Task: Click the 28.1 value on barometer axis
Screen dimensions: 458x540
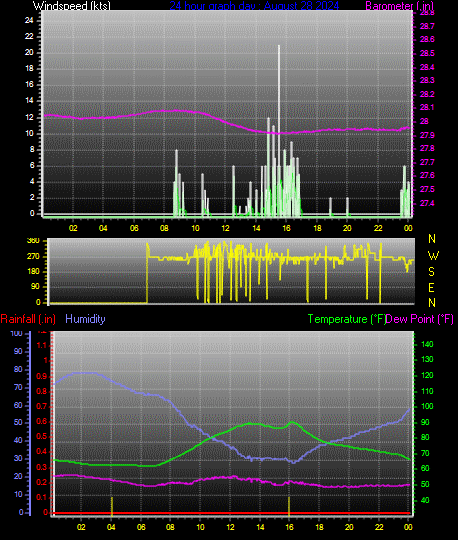Action: (x=427, y=107)
